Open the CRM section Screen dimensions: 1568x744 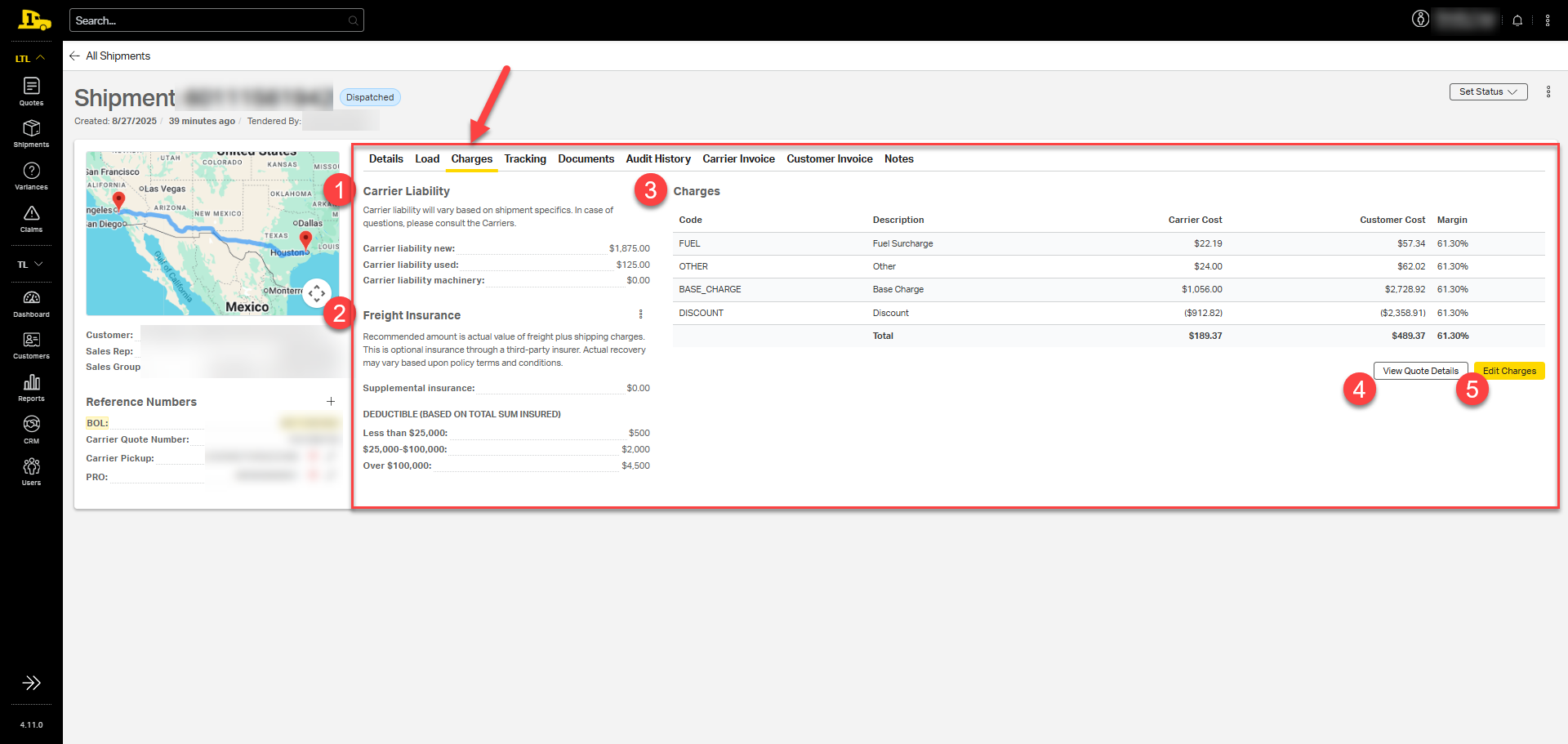tap(31, 429)
